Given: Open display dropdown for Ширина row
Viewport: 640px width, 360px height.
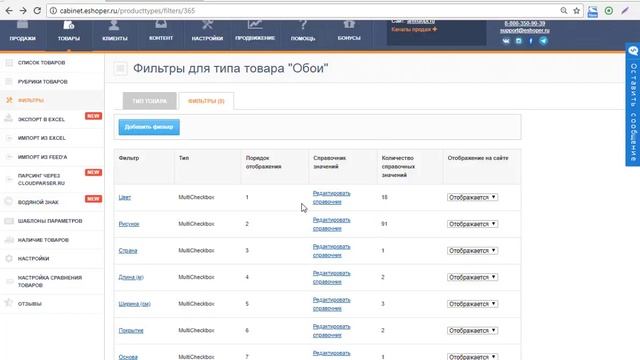Looking at the screenshot, I should coord(472,304).
